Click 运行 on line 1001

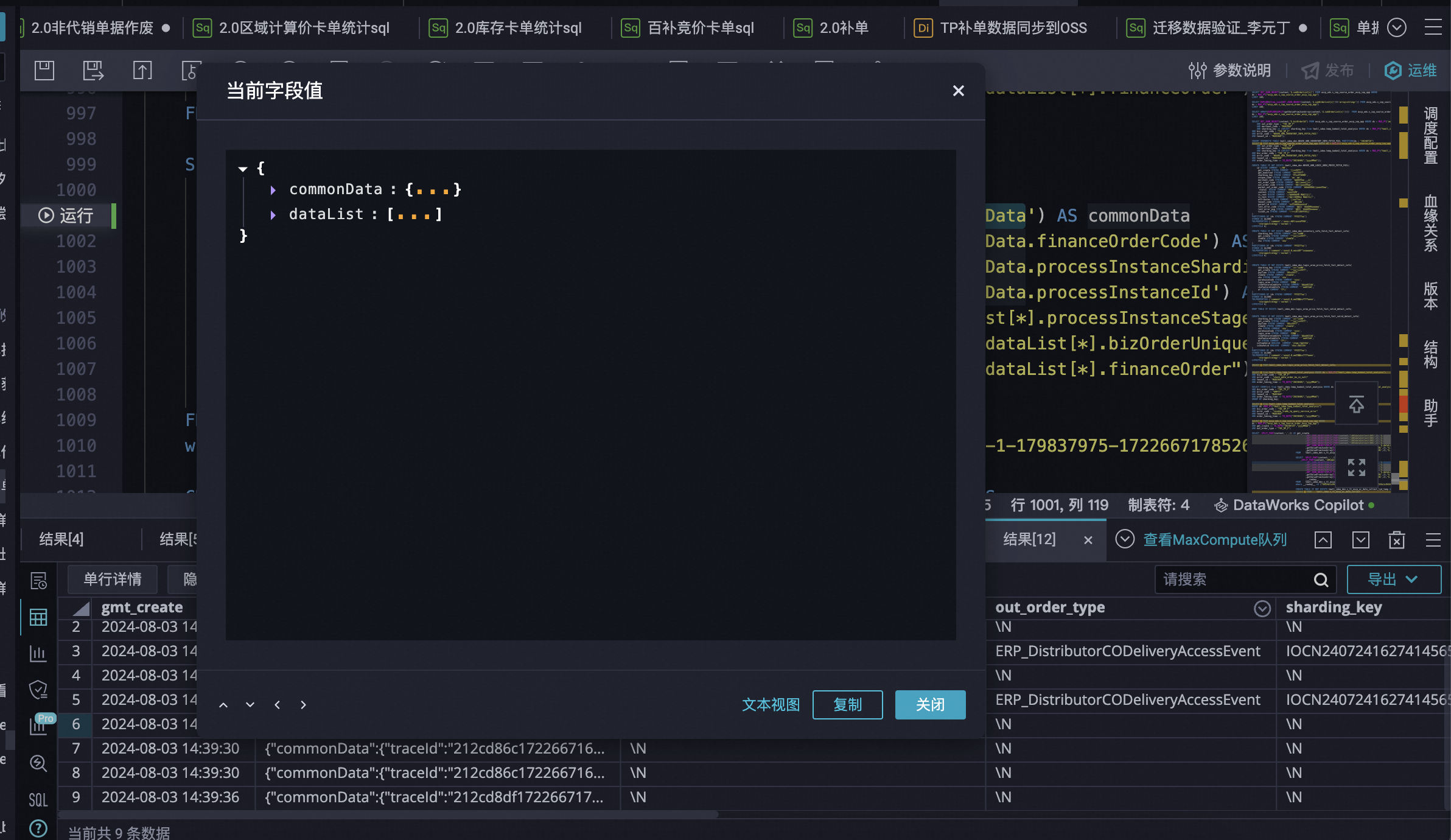pos(66,215)
